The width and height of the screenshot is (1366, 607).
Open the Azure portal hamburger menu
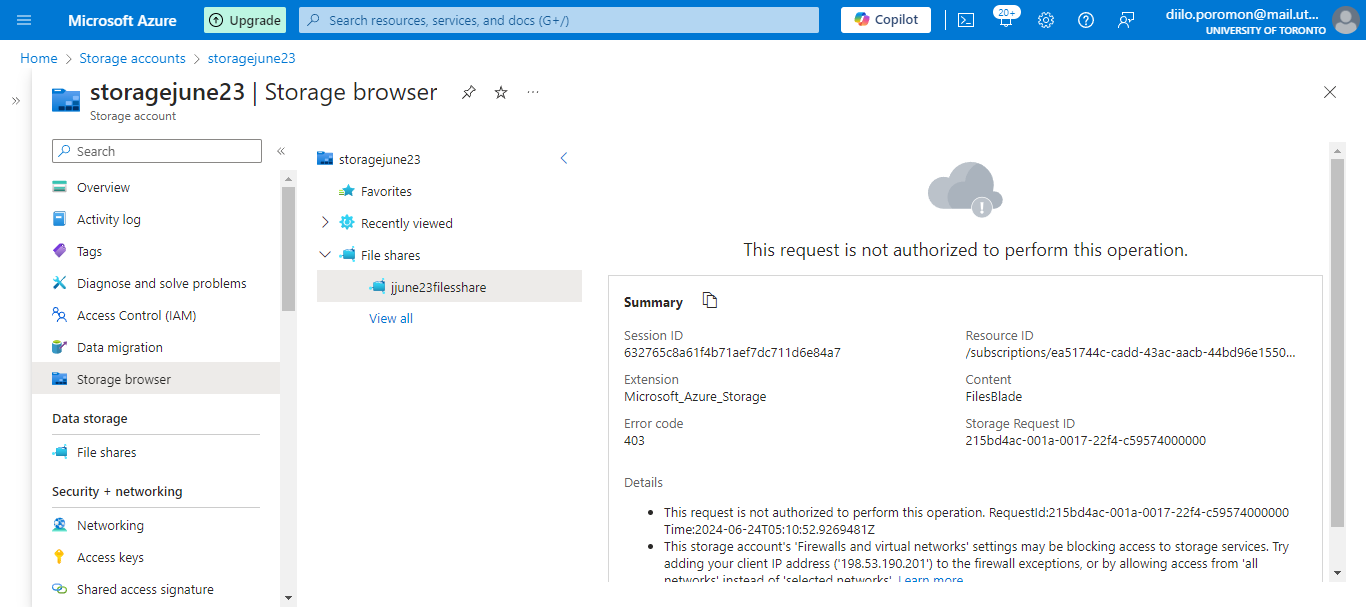click(x=25, y=20)
